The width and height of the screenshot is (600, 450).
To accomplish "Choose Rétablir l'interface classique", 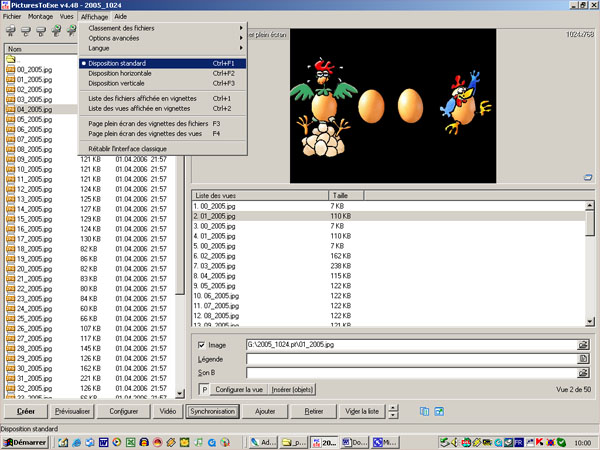I will 163,149.
